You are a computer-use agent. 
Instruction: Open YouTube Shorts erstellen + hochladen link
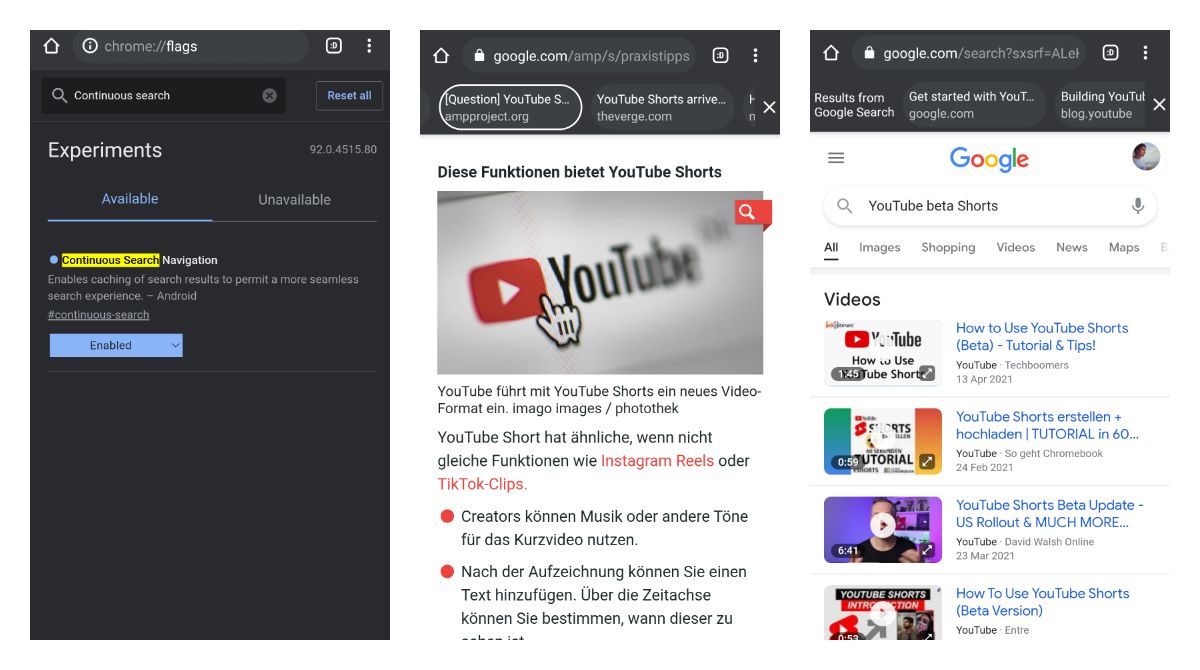(x=1047, y=425)
